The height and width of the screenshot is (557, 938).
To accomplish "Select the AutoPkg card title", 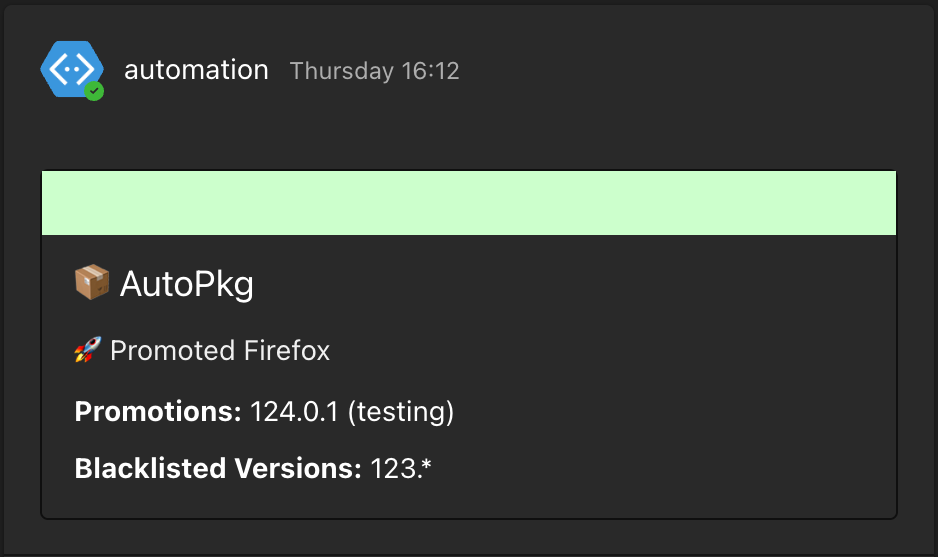I will (187, 285).
